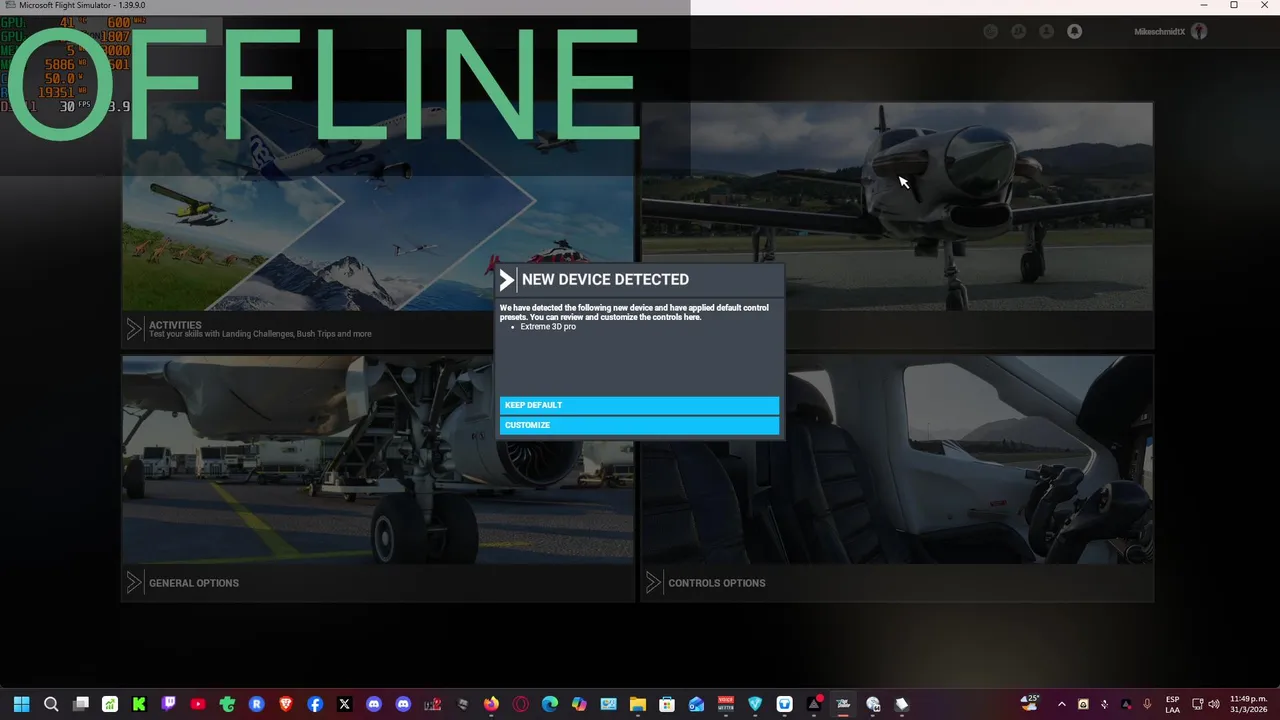Click the MikeschmidtX profile avatar
The image size is (1280, 720).
[x=1199, y=31]
